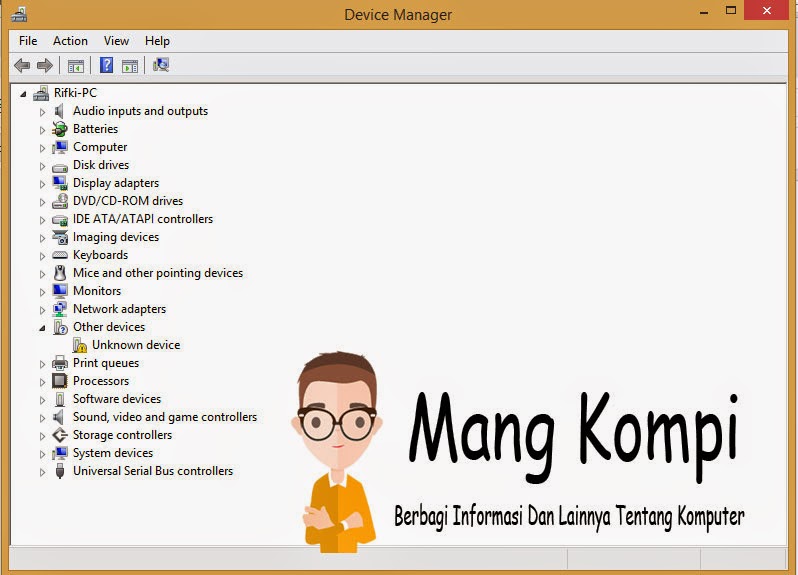Click Scan for hardware changes icon
The image size is (798, 575).
point(161,65)
